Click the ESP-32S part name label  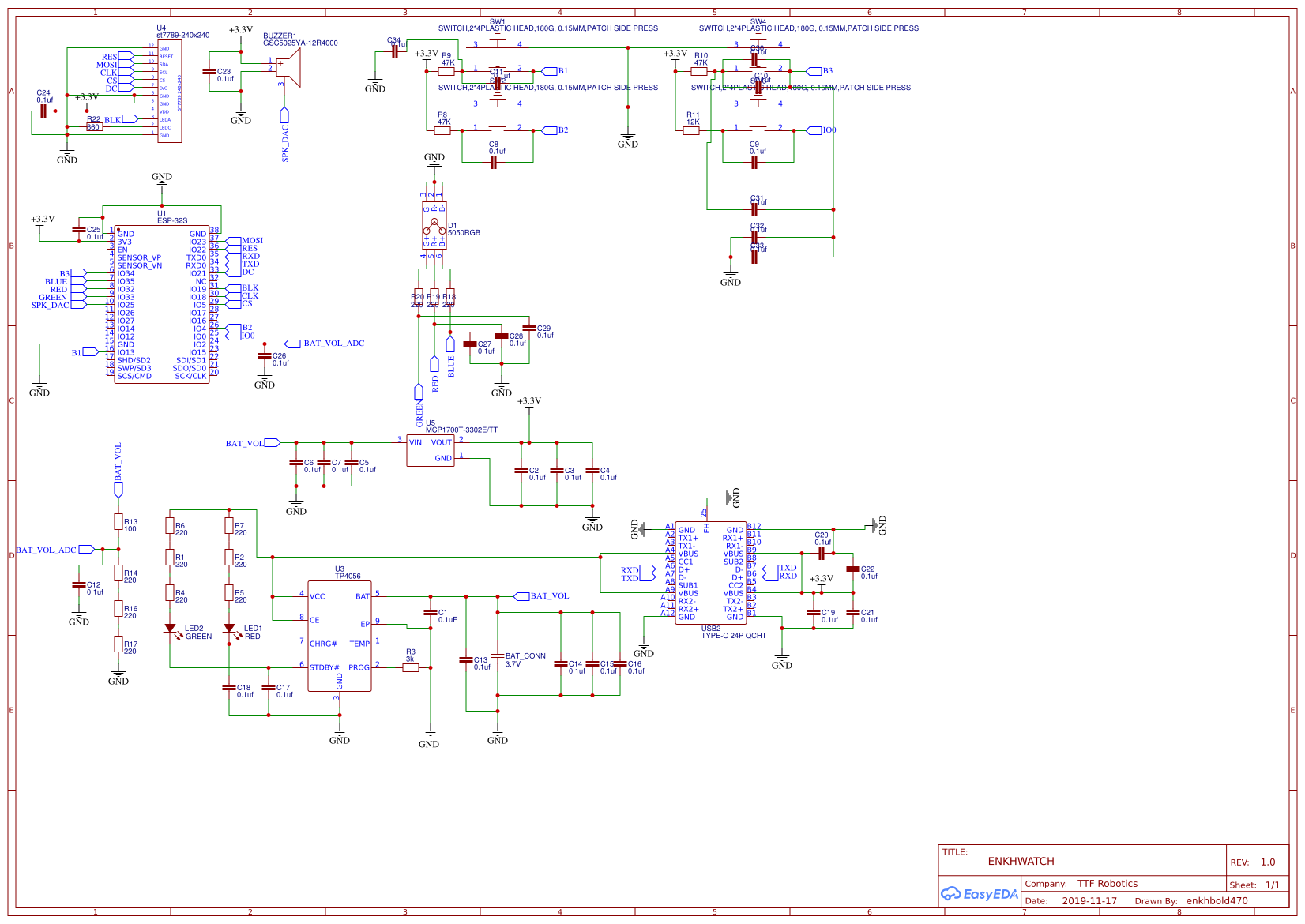(x=172, y=221)
